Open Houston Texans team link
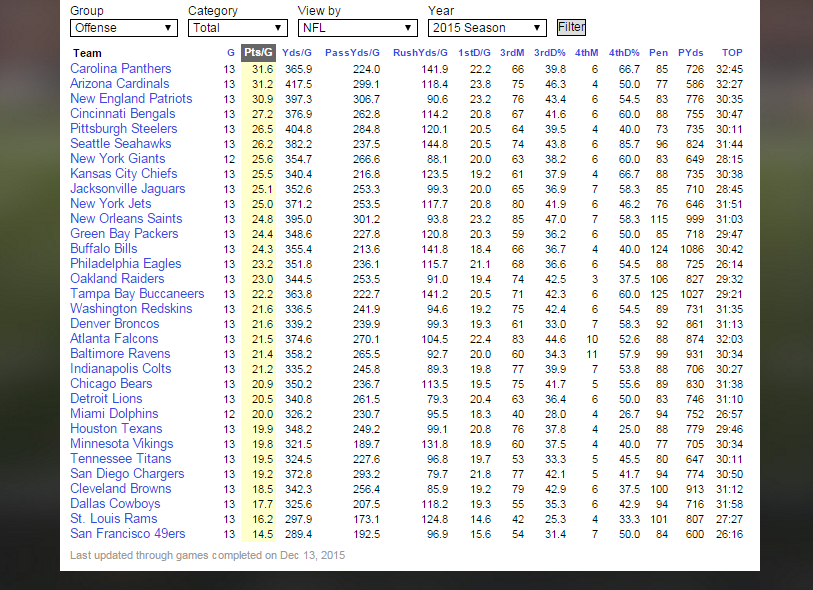Viewport: 813px width, 590px height. [116, 429]
